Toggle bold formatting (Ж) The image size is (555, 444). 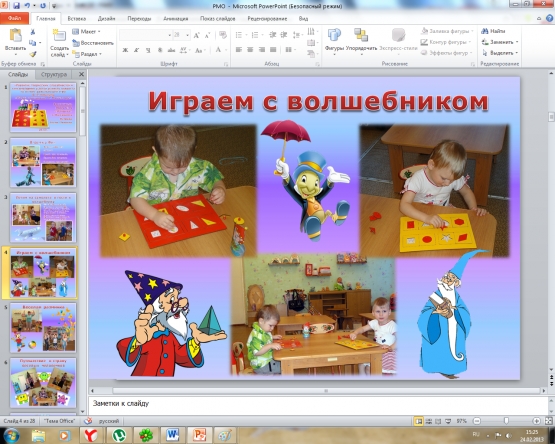(125, 50)
